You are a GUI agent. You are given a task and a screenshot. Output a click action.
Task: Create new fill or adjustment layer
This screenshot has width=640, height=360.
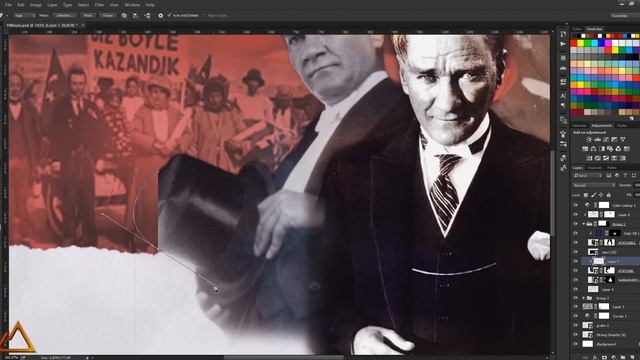(x=614, y=357)
